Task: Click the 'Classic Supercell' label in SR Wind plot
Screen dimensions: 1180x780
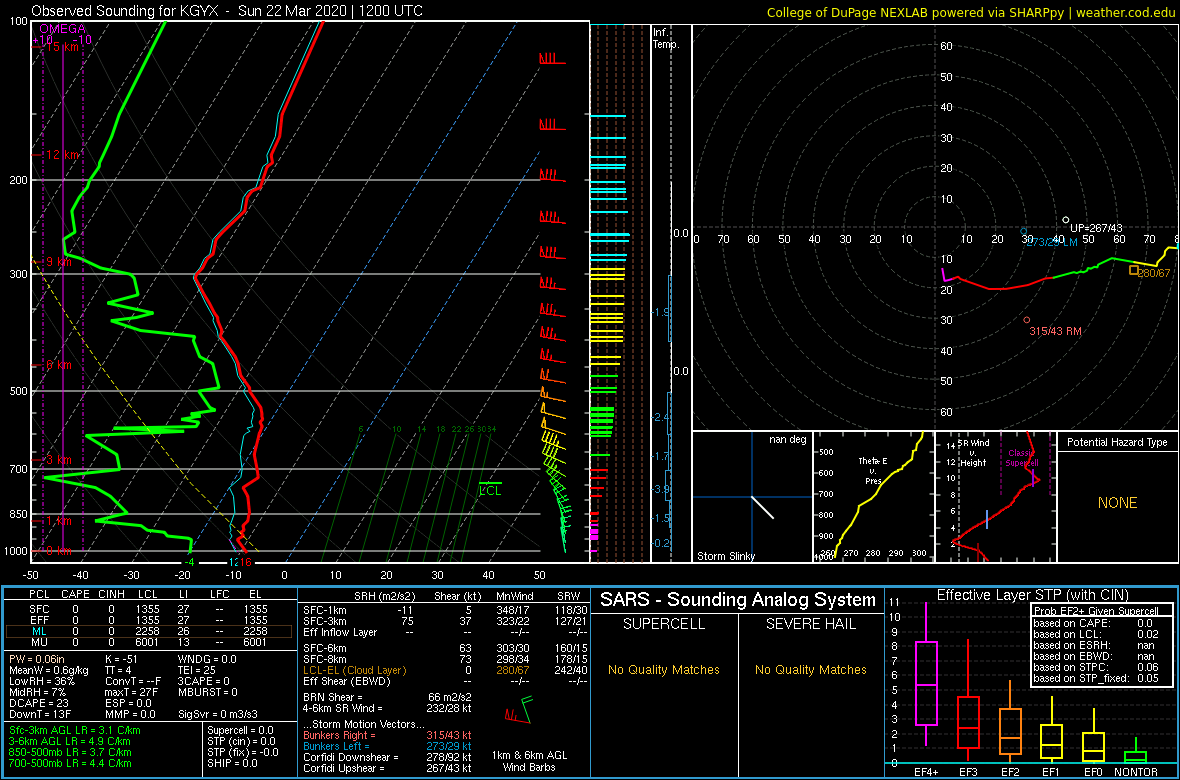Action: [1023, 457]
